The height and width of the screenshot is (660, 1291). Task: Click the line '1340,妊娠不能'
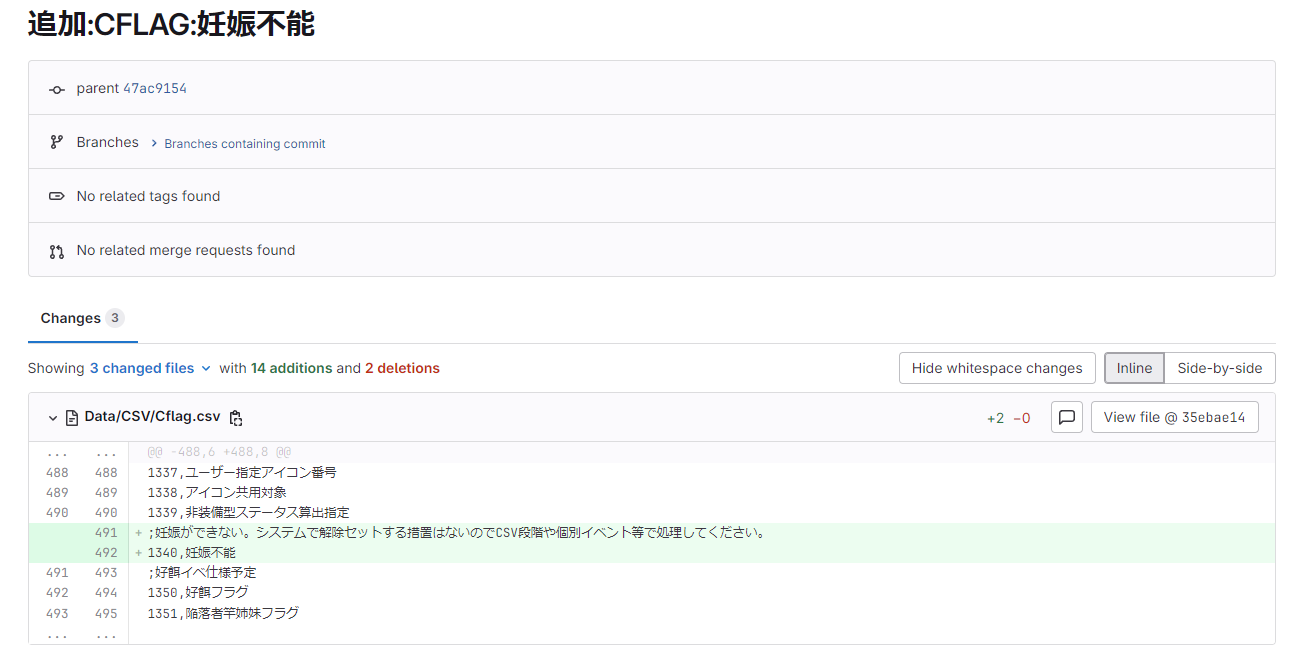click(192, 553)
